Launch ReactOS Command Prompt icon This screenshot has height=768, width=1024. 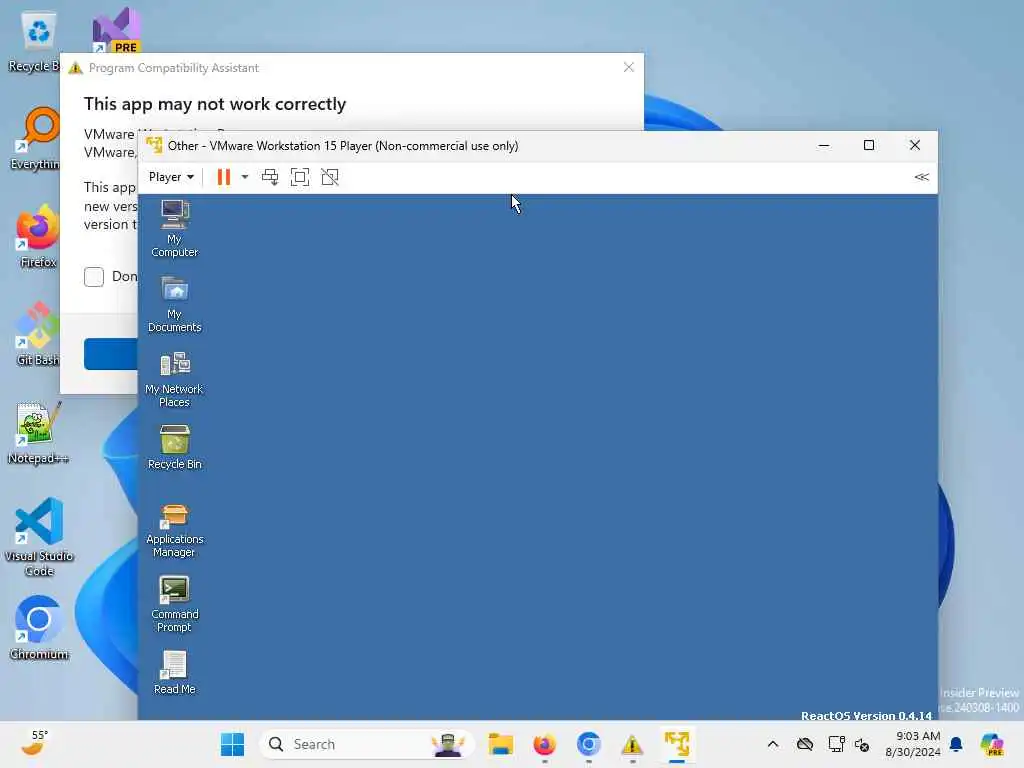point(174,604)
